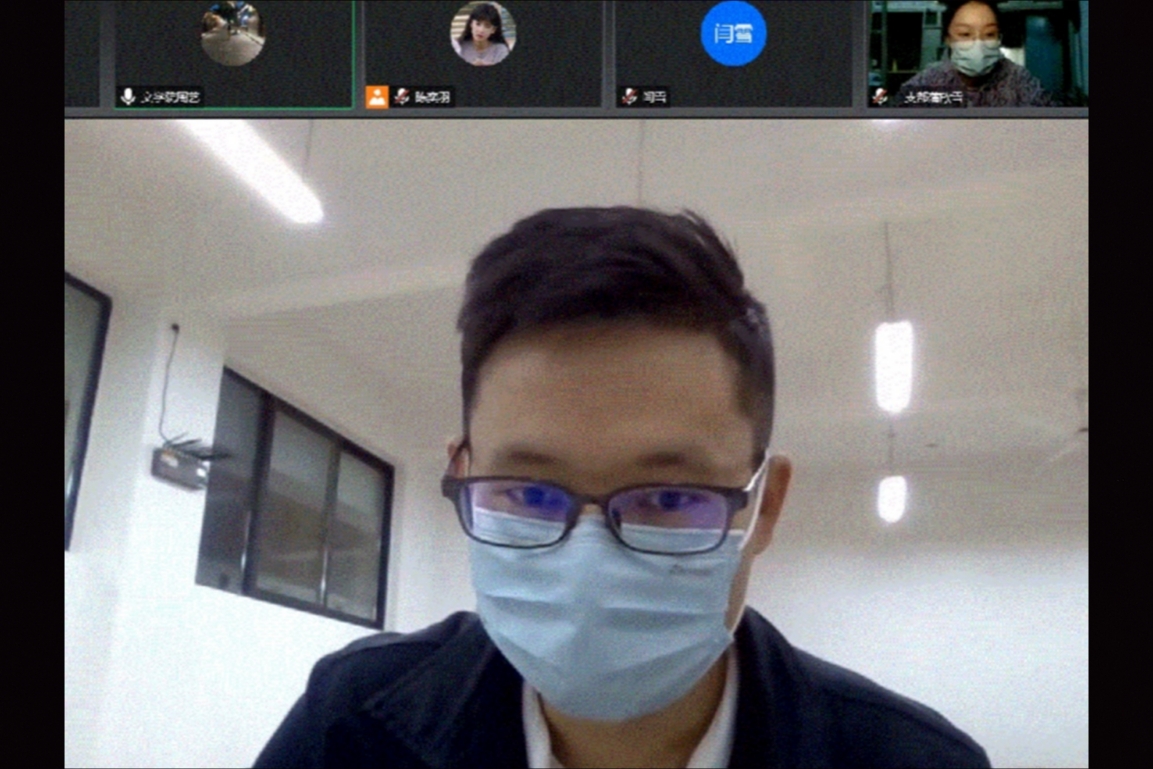
Task: Click the active microphone icon in green-bordered tile
Action: pyautogui.click(x=128, y=97)
